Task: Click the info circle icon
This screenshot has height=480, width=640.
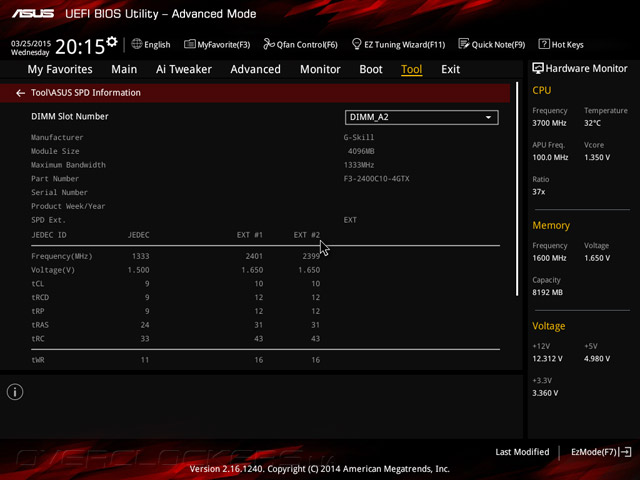Action: click(x=15, y=392)
